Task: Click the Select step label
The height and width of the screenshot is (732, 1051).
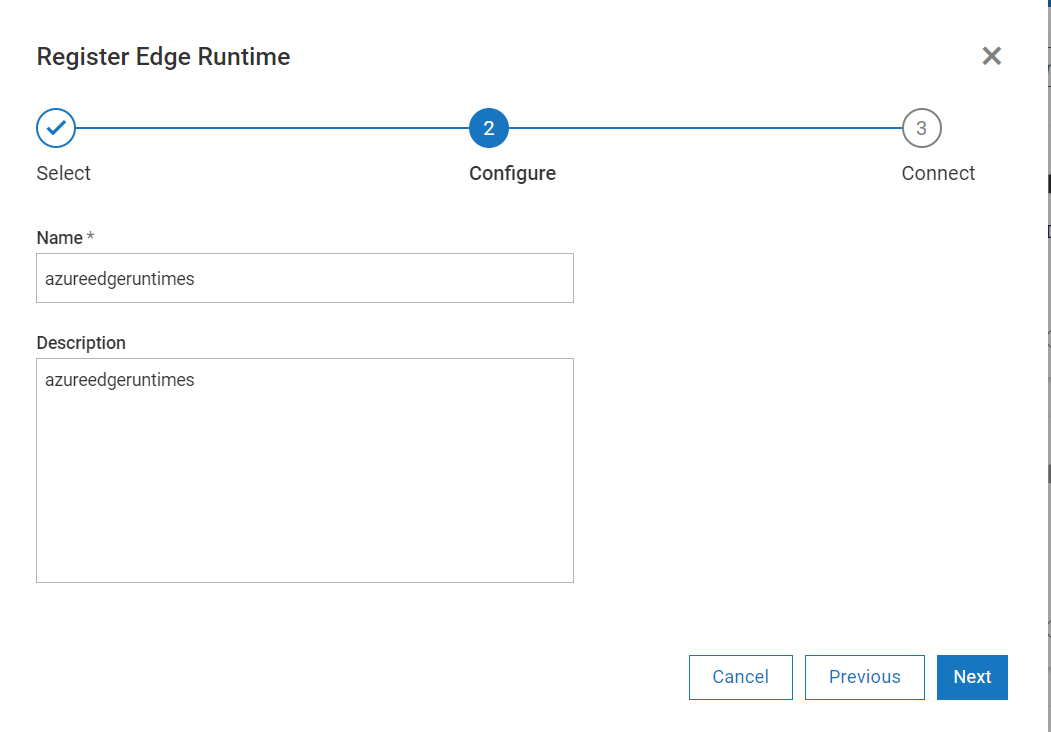Action: (x=64, y=173)
